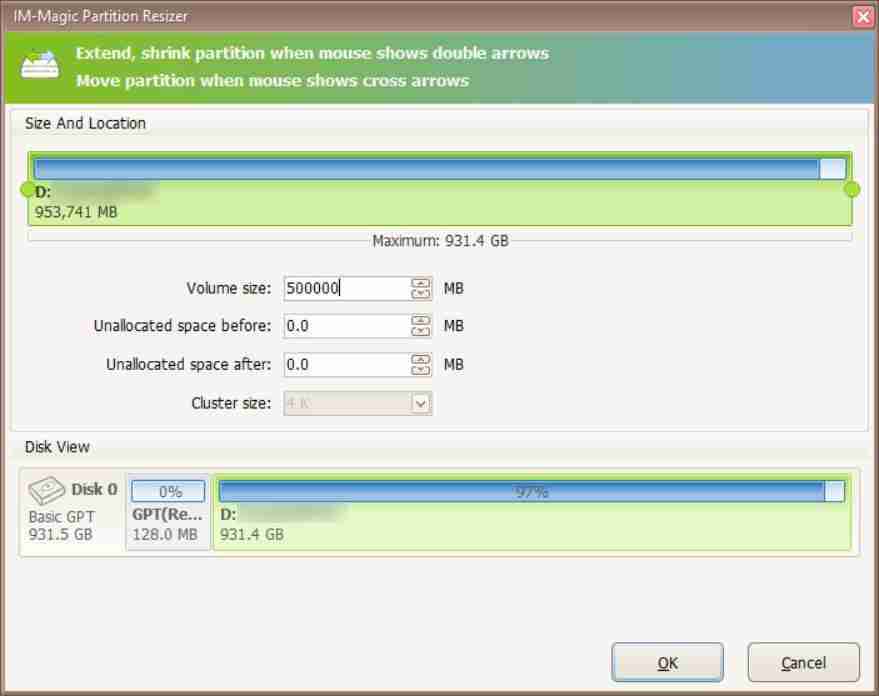Select the D: 931.4 GB partition in Disk View
Viewport: 879px width, 696px height.
533,512
